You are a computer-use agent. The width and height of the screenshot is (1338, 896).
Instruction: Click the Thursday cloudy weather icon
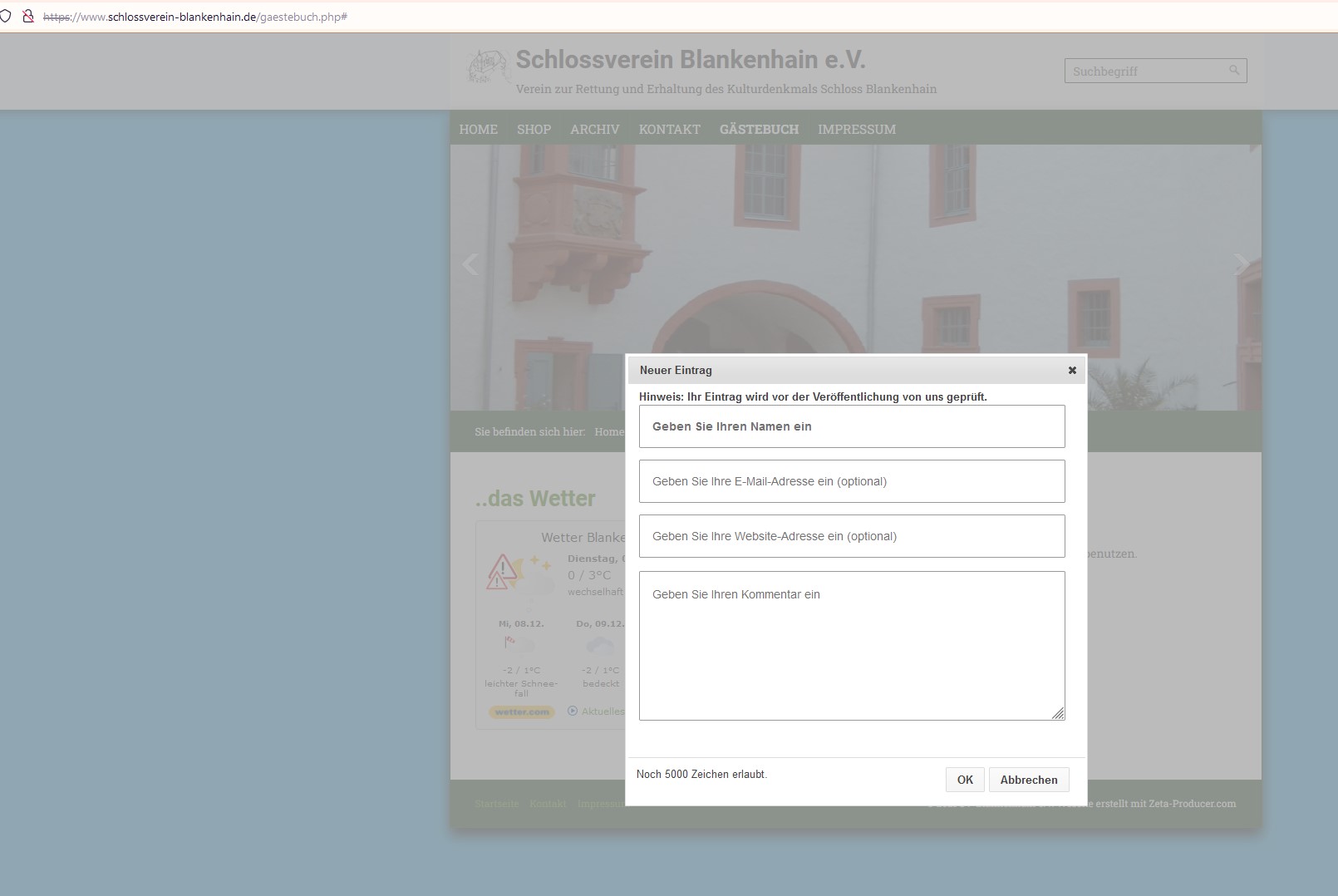click(600, 646)
